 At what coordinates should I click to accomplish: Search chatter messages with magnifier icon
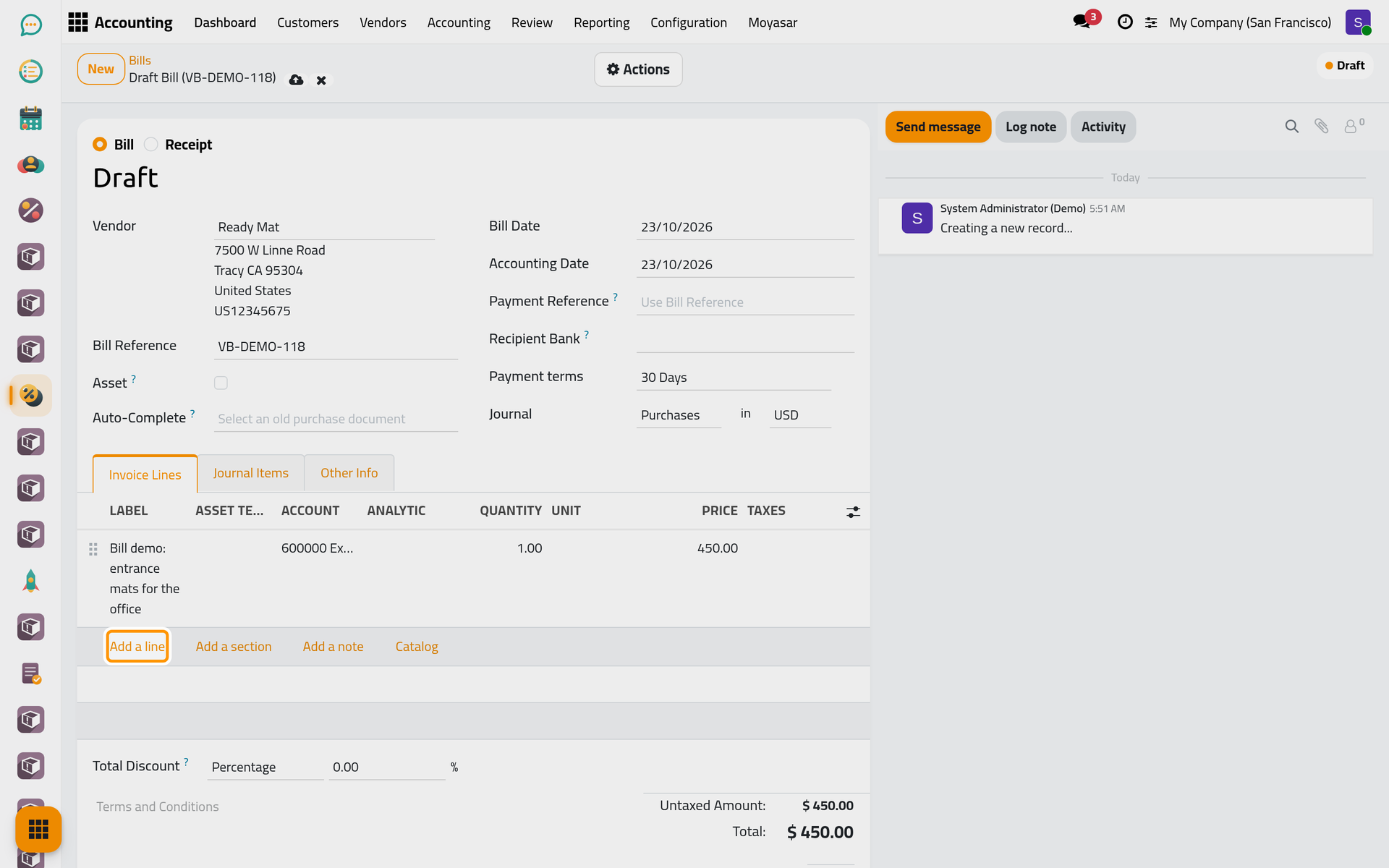point(1291,127)
